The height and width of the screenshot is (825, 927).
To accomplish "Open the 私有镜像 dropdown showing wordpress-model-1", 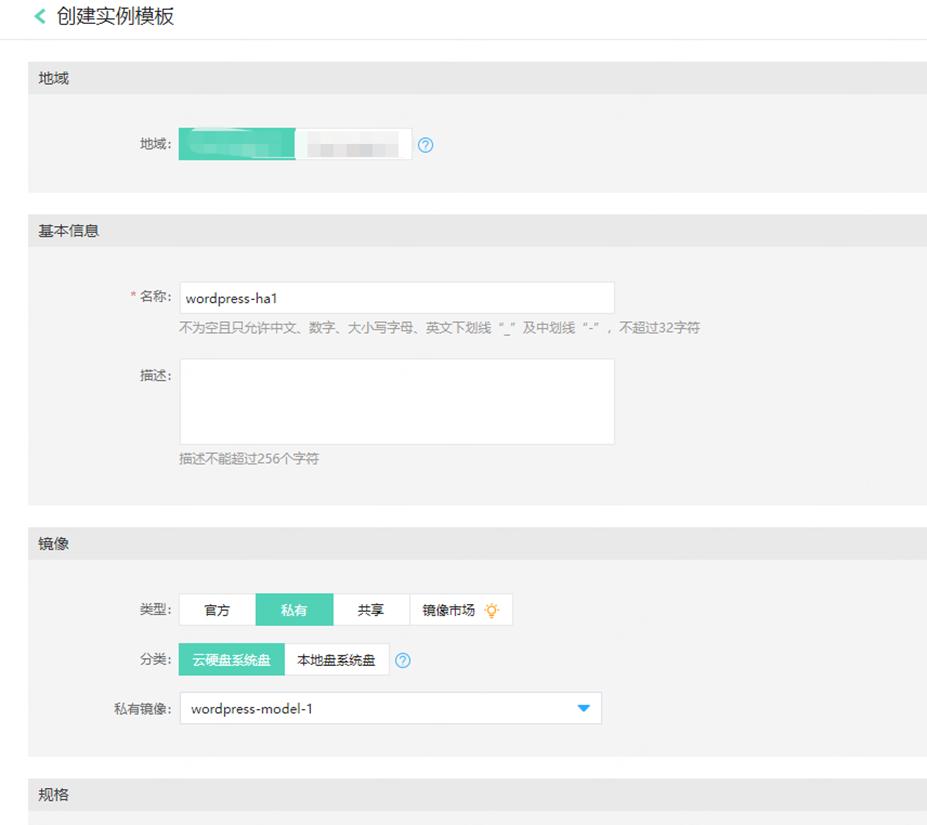I will (x=390, y=708).
